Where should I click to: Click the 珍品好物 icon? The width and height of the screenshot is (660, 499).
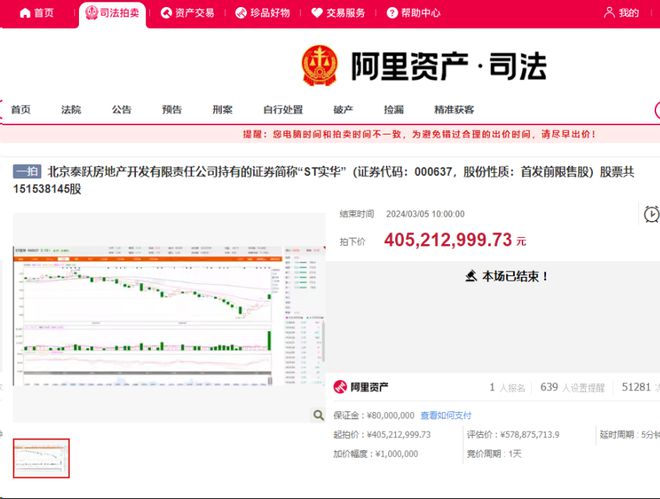click(x=241, y=13)
